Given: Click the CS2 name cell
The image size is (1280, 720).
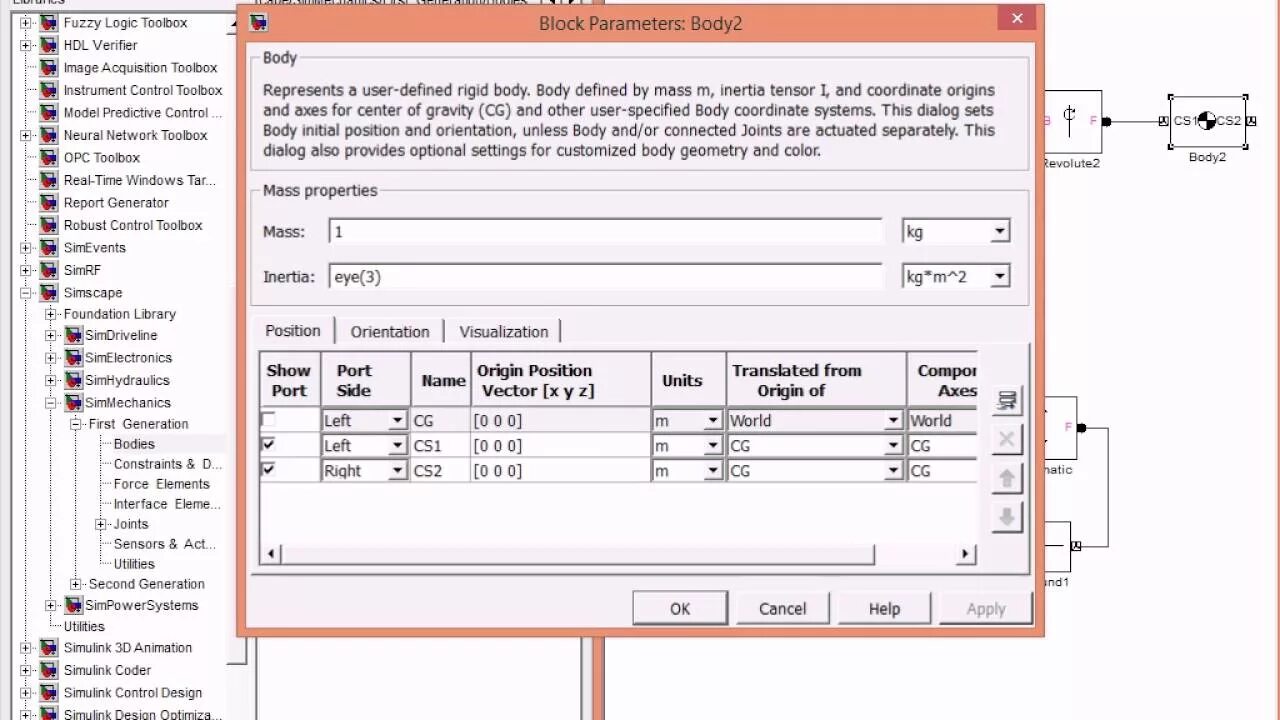Looking at the screenshot, I should click(x=440, y=471).
